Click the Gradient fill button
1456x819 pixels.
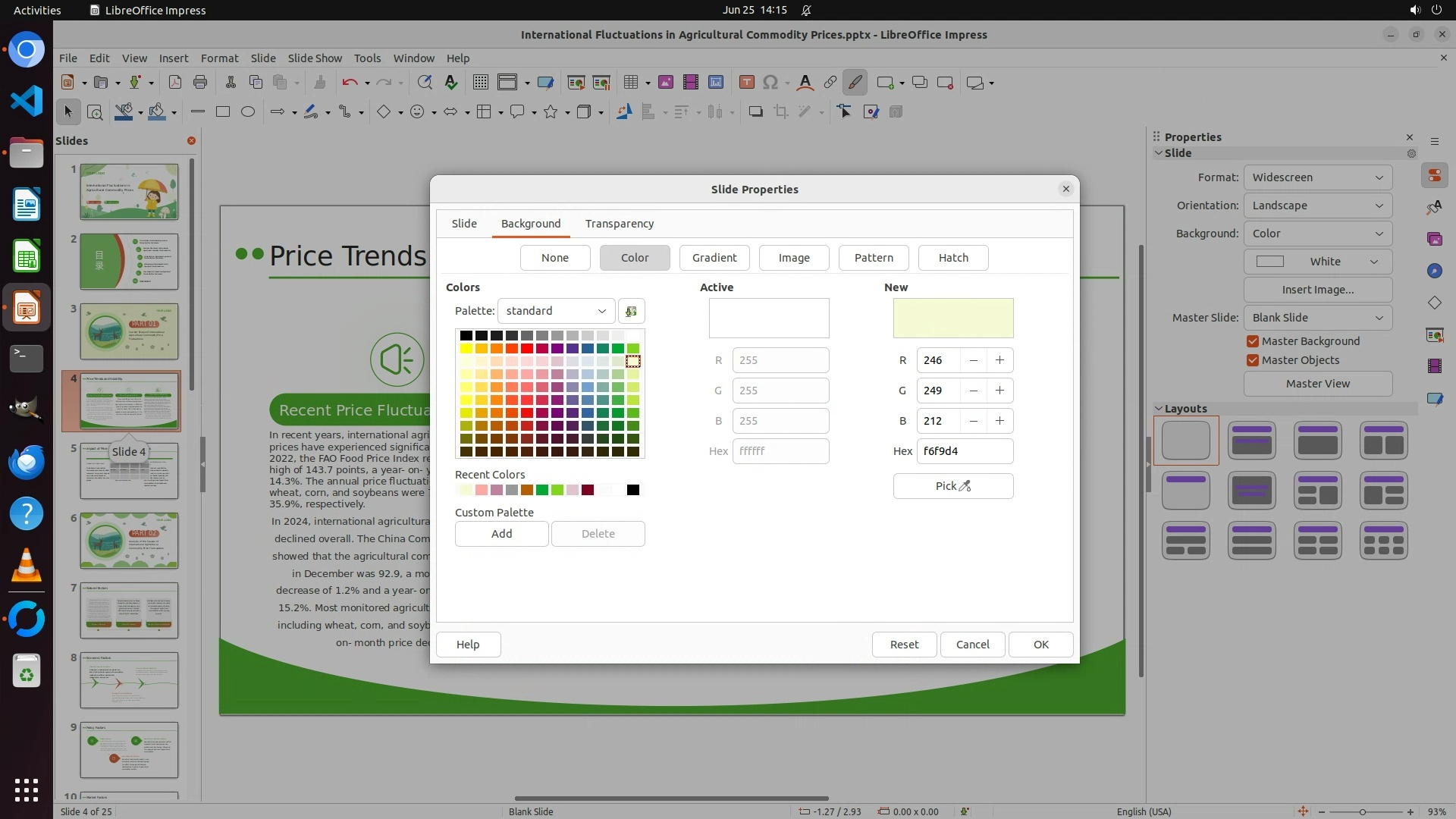coord(714,258)
